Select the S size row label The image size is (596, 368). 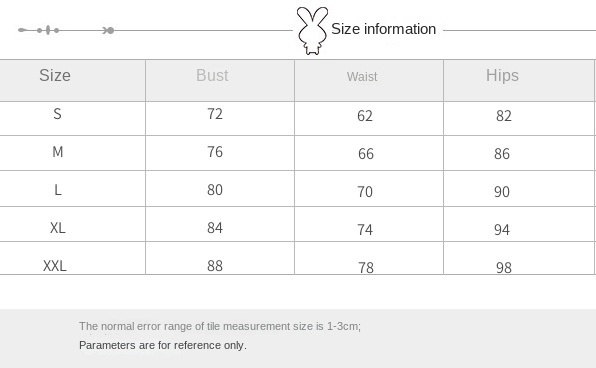pyautogui.click(x=57, y=114)
